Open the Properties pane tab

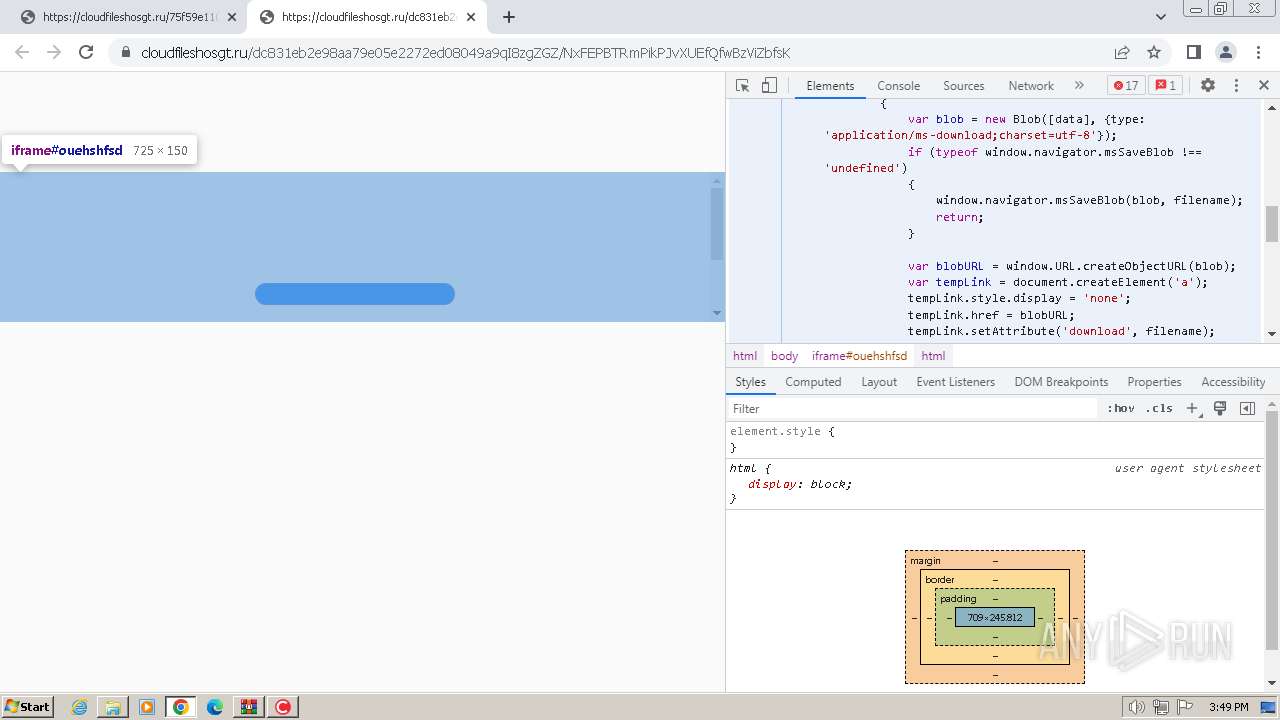point(1154,382)
